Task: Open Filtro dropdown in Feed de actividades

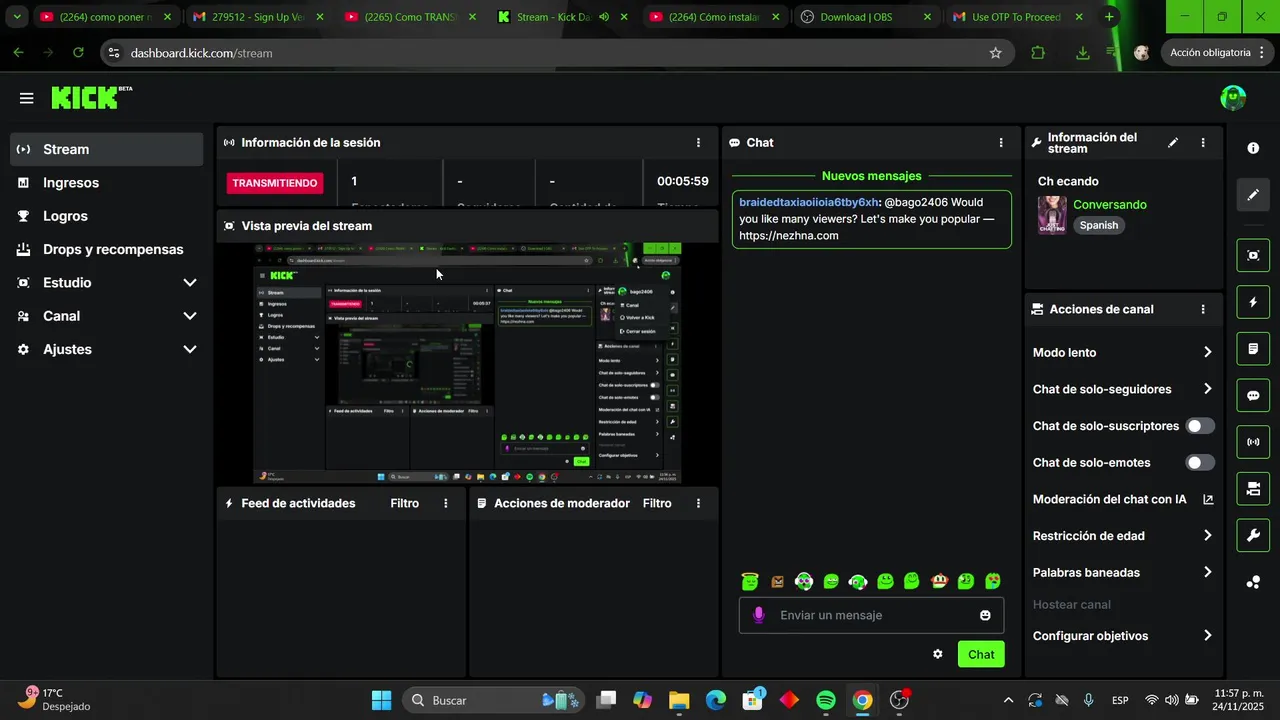Action: pyautogui.click(x=405, y=503)
